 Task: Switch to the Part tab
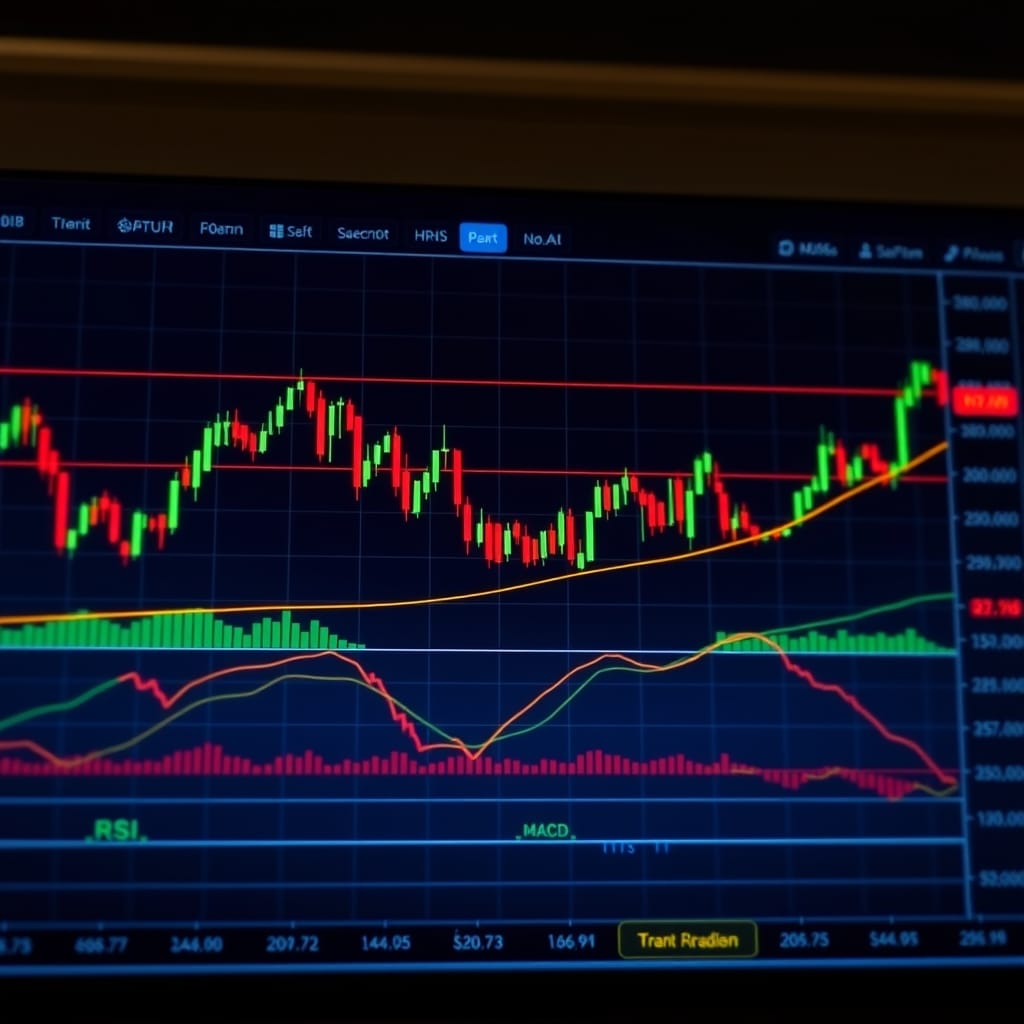[x=482, y=238]
